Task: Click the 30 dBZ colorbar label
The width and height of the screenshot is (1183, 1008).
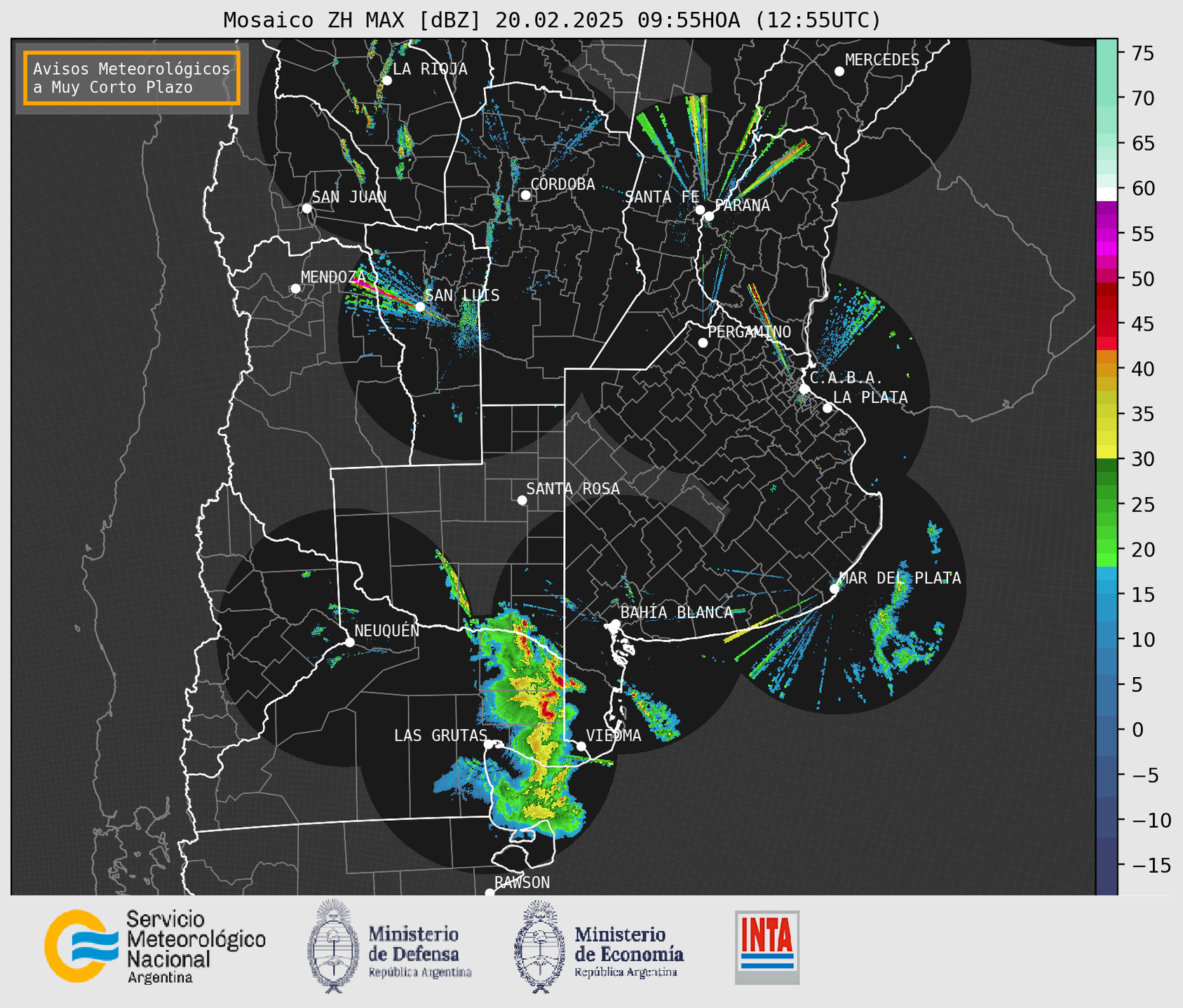Action: click(1142, 459)
